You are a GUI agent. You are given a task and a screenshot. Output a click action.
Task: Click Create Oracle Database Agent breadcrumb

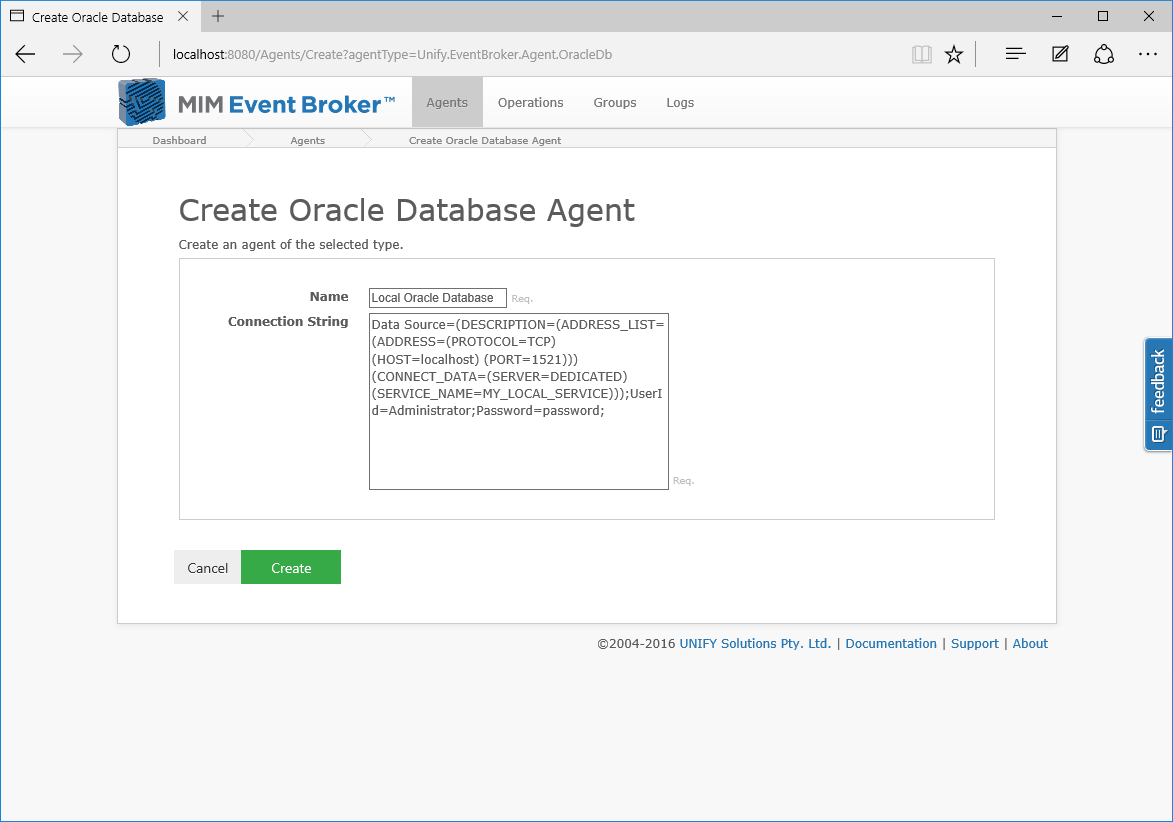point(485,140)
